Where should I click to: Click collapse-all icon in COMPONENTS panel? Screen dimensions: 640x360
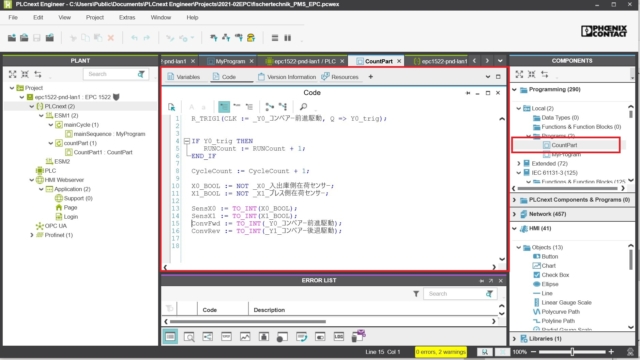531,74
